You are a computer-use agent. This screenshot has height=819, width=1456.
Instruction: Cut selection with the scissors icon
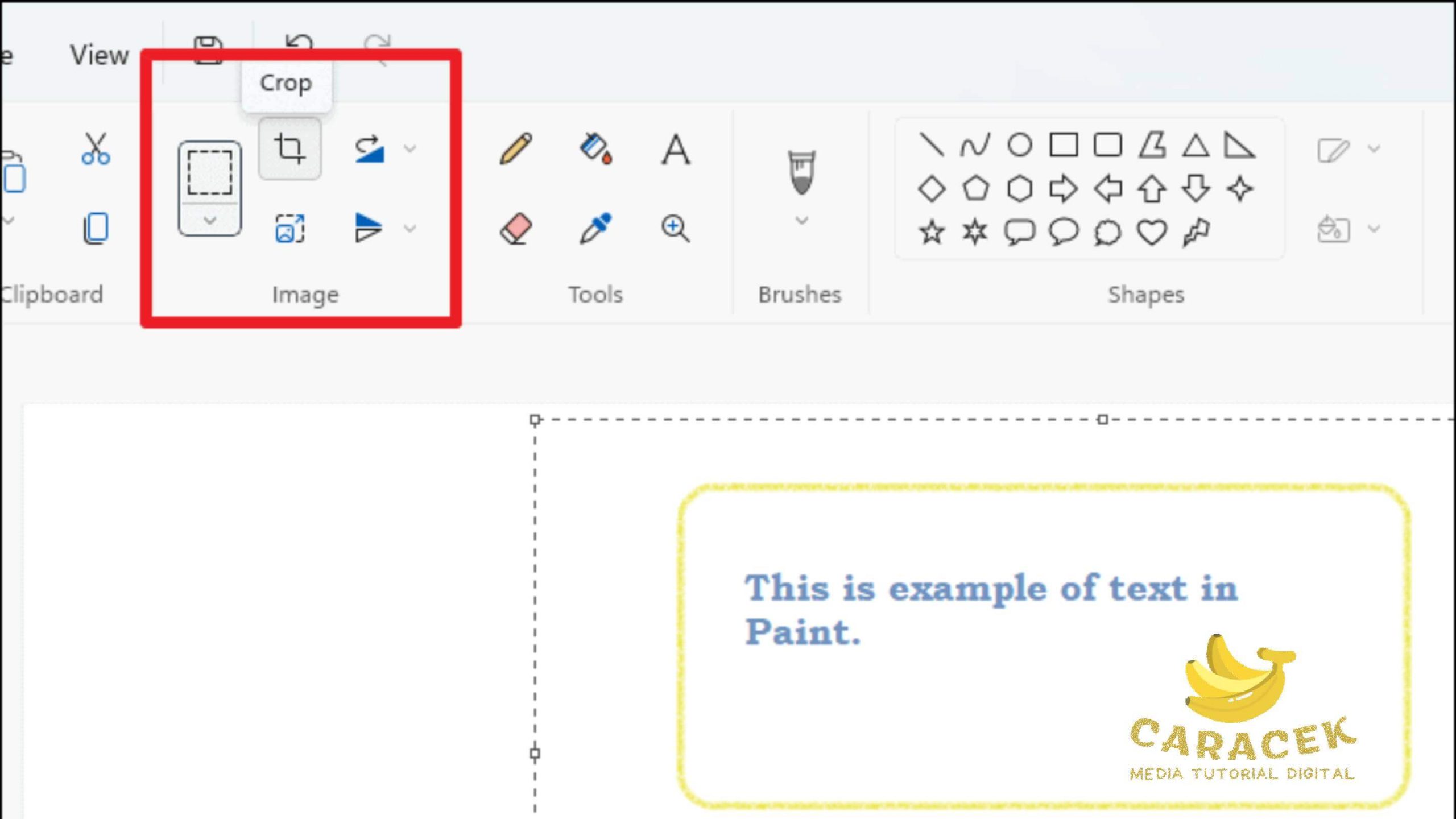96,149
